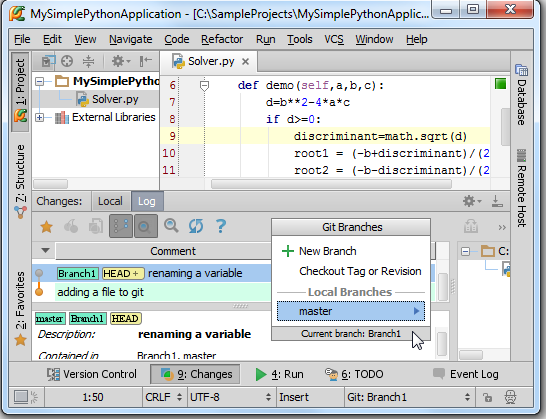The height and width of the screenshot is (419, 546).
Task: Click the scroll-from-source crosshair icon
Action: 67,61
